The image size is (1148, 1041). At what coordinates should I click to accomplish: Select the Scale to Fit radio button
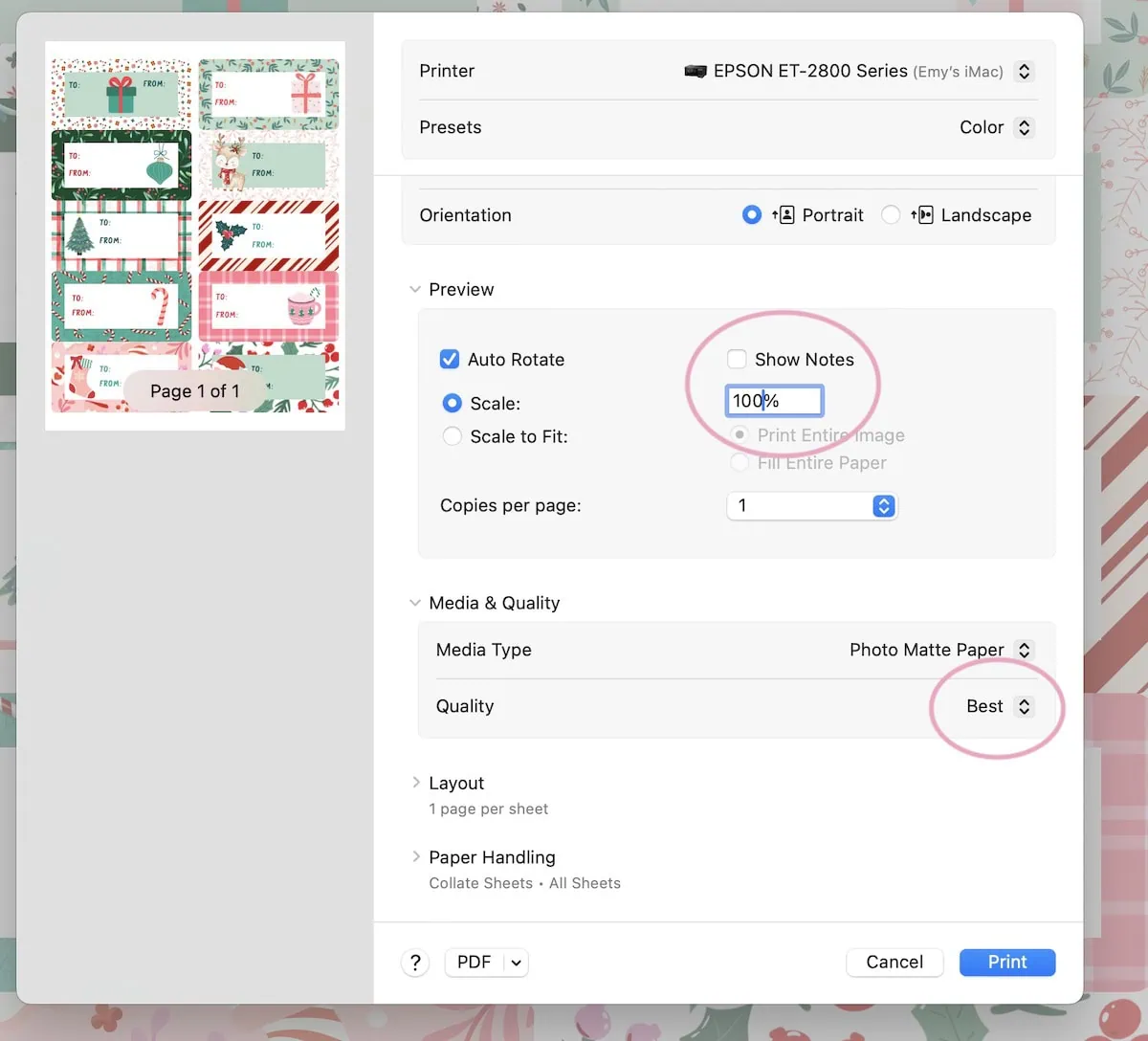(452, 436)
